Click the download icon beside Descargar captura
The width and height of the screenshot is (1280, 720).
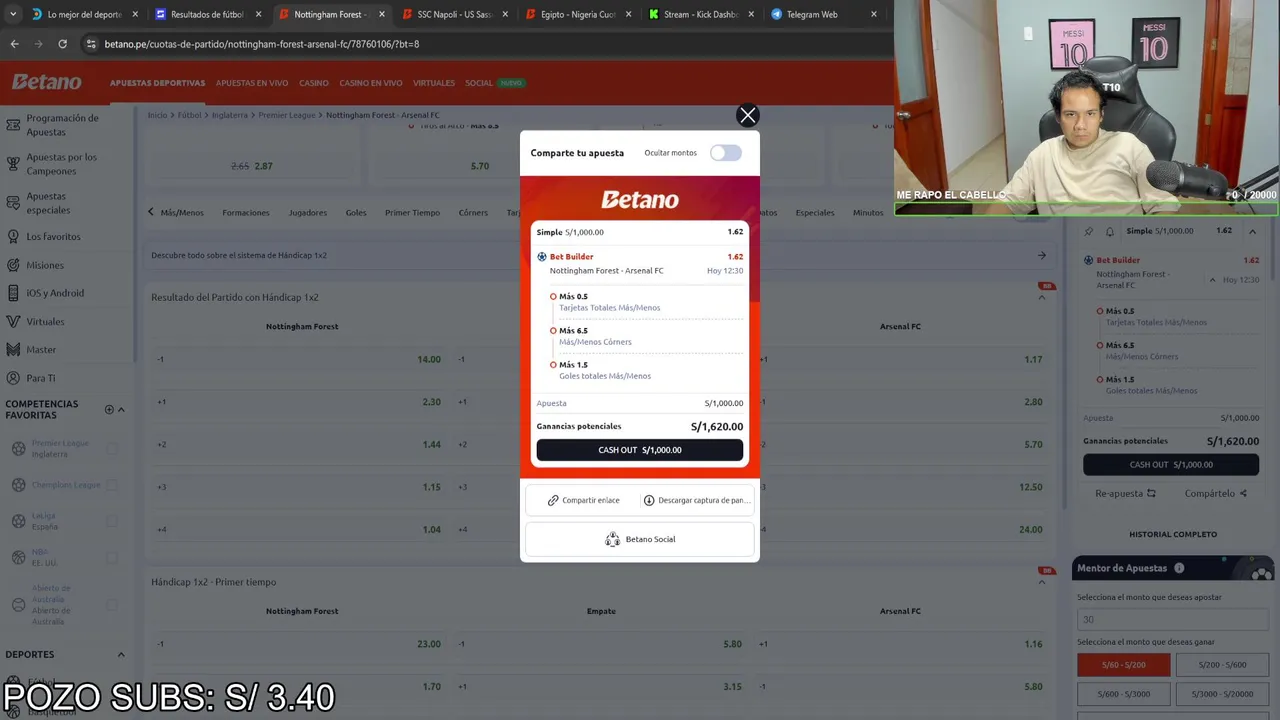click(649, 500)
